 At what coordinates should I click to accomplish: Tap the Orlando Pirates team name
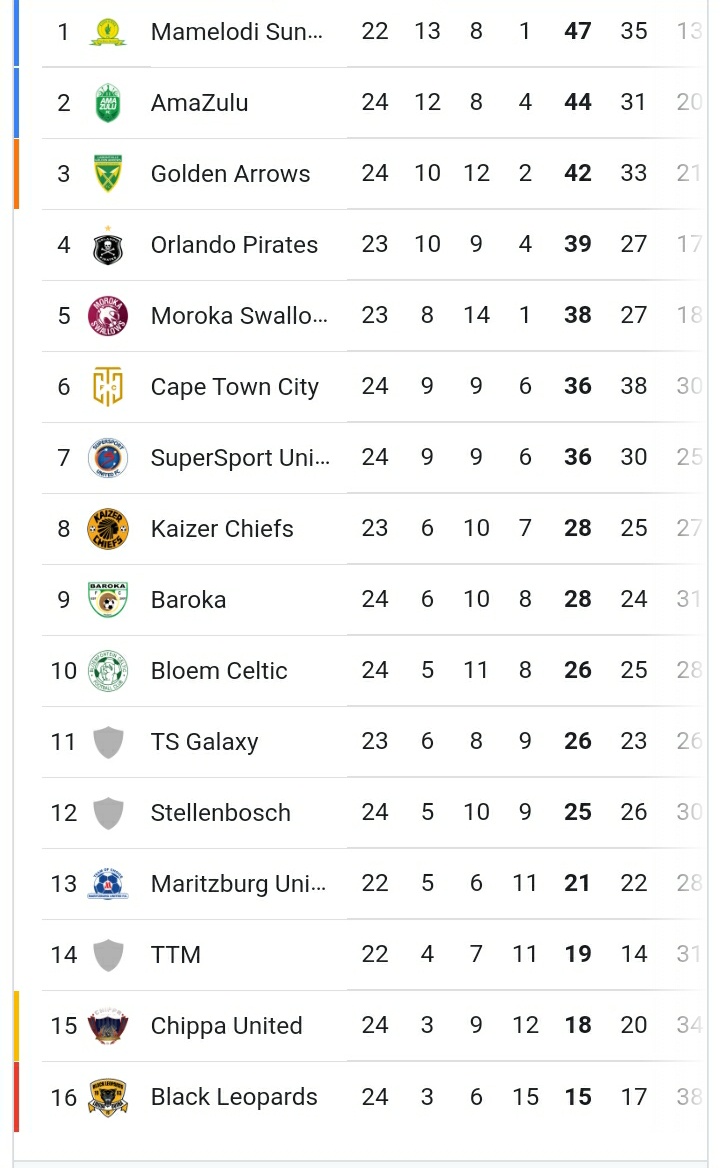pyautogui.click(x=234, y=245)
